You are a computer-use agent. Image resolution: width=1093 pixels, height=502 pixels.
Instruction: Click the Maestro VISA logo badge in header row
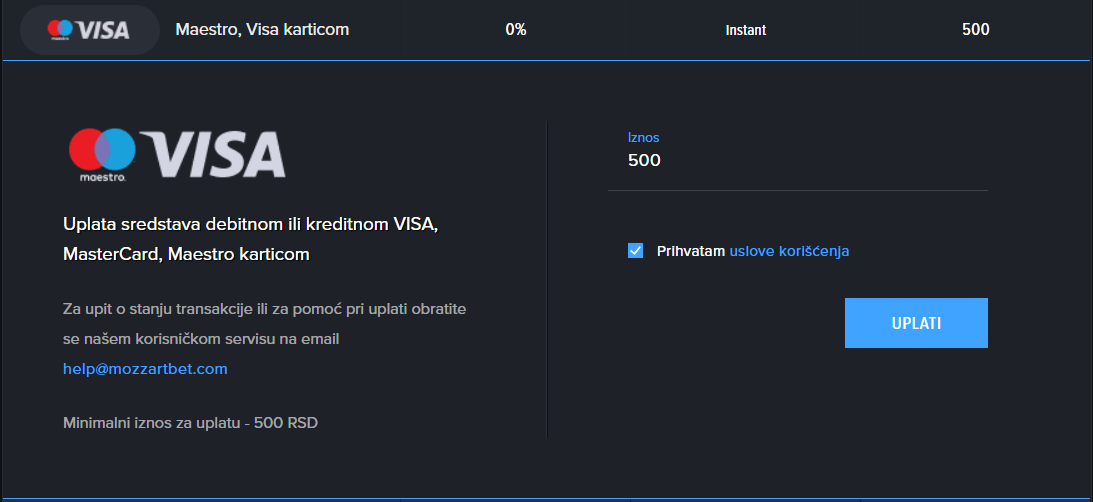click(89, 30)
